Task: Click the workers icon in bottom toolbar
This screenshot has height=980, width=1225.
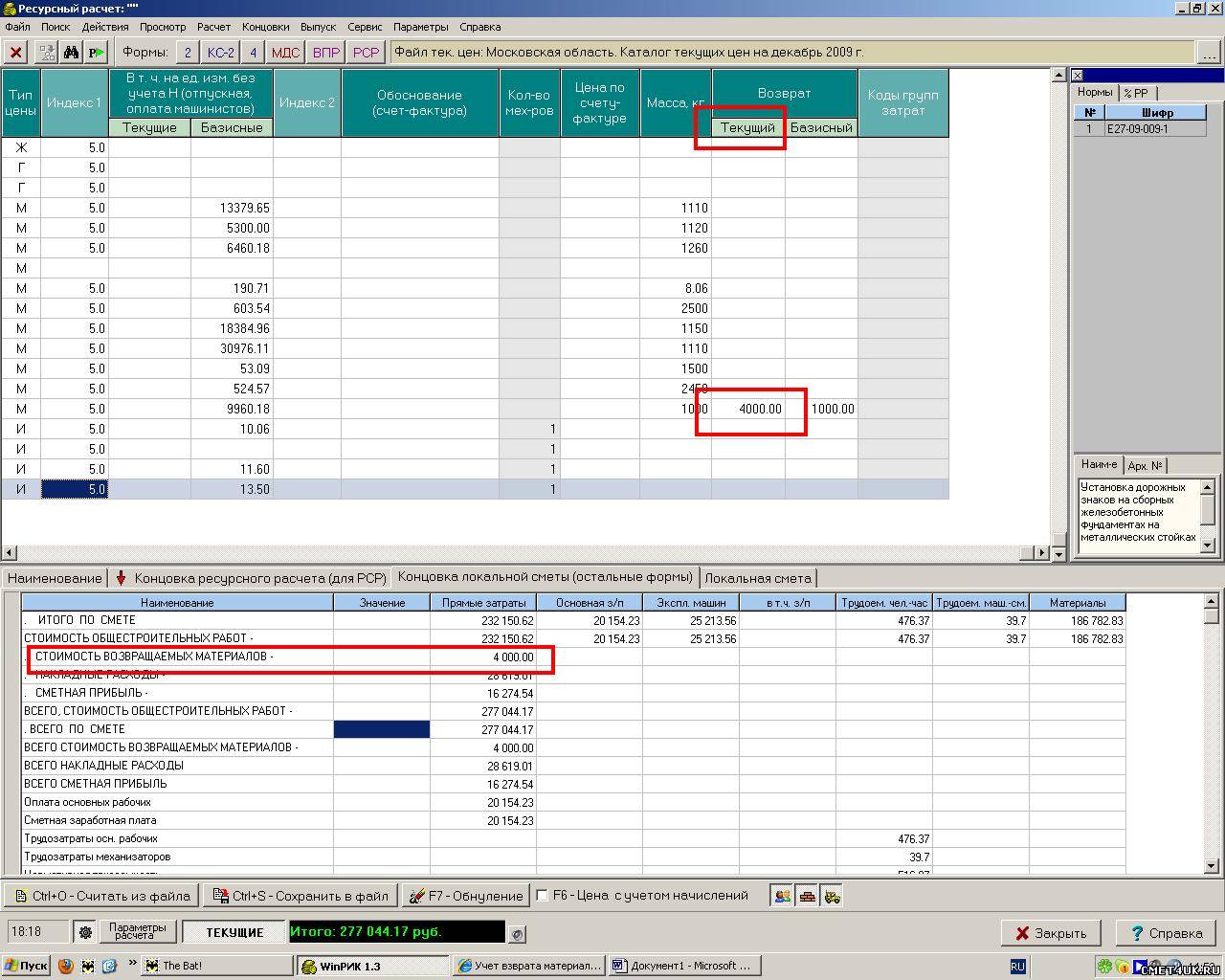Action: 783,896
